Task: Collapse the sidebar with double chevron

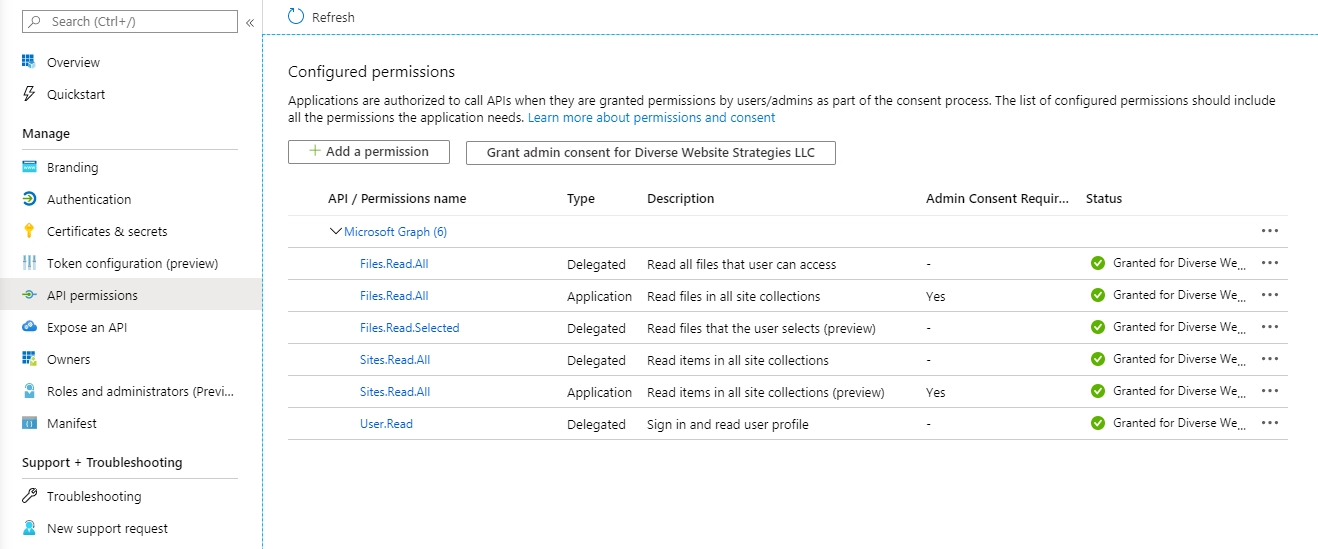Action: tap(250, 21)
